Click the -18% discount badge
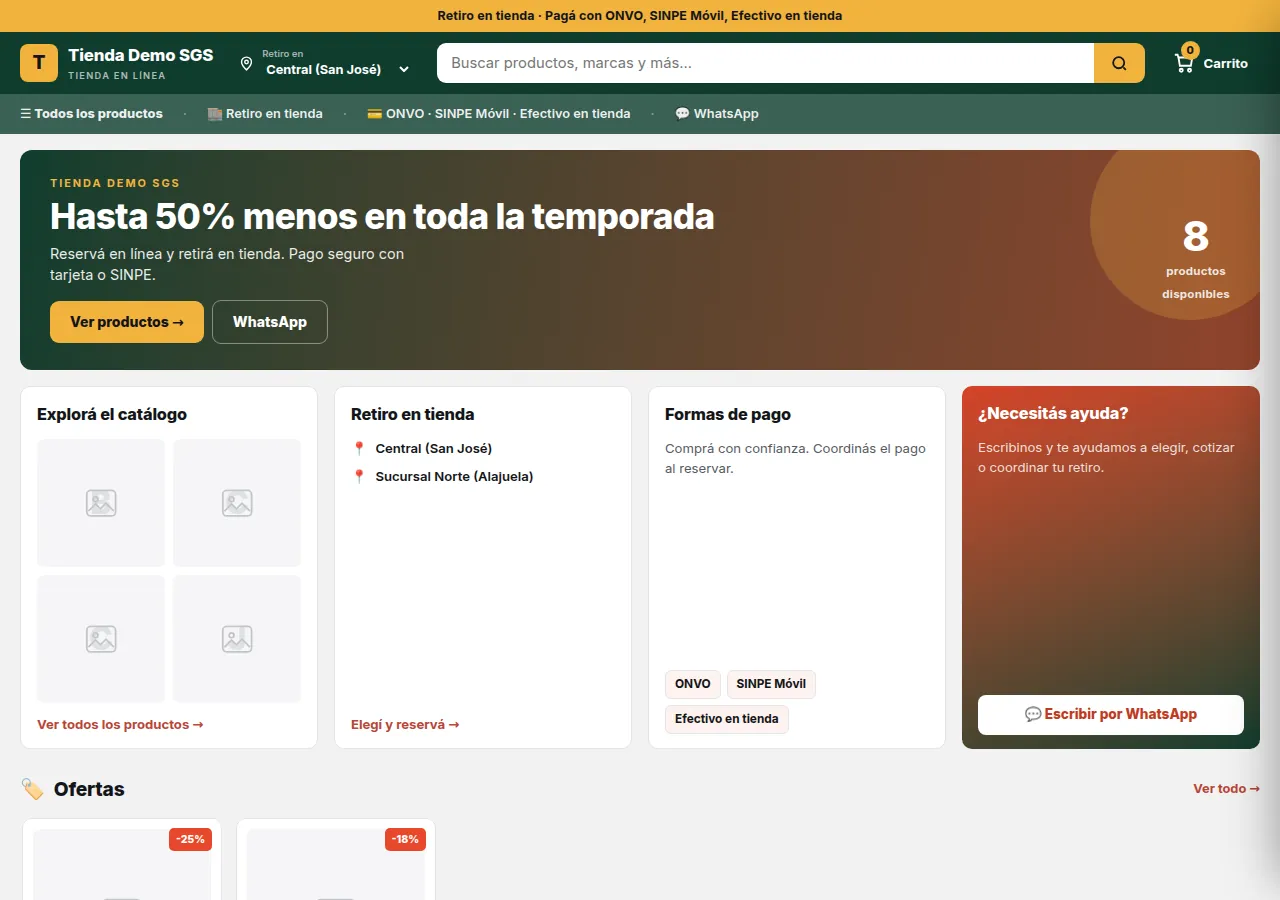Viewport: 1280px width, 900px height. tap(405, 840)
